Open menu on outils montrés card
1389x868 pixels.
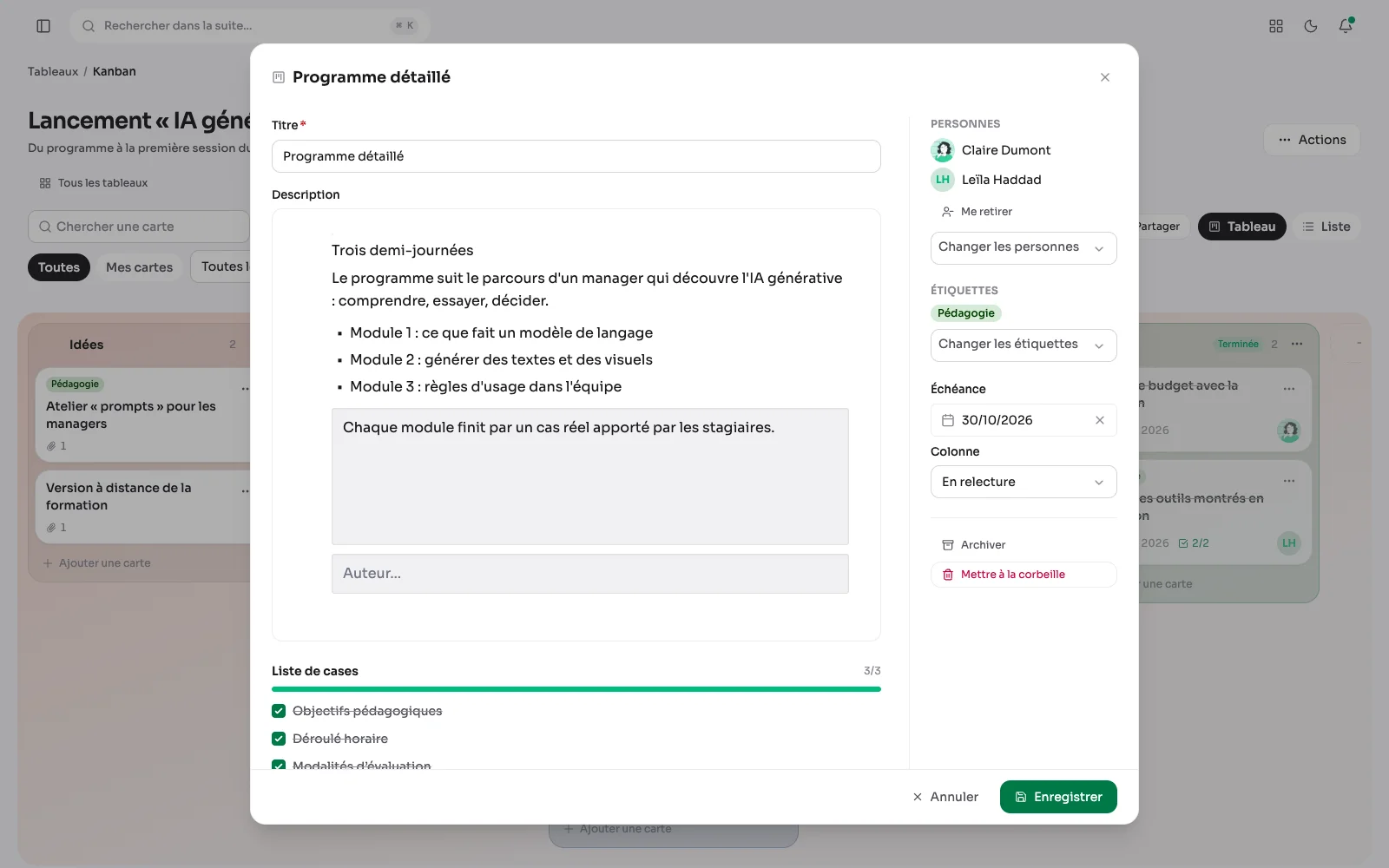click(1289, 481)
